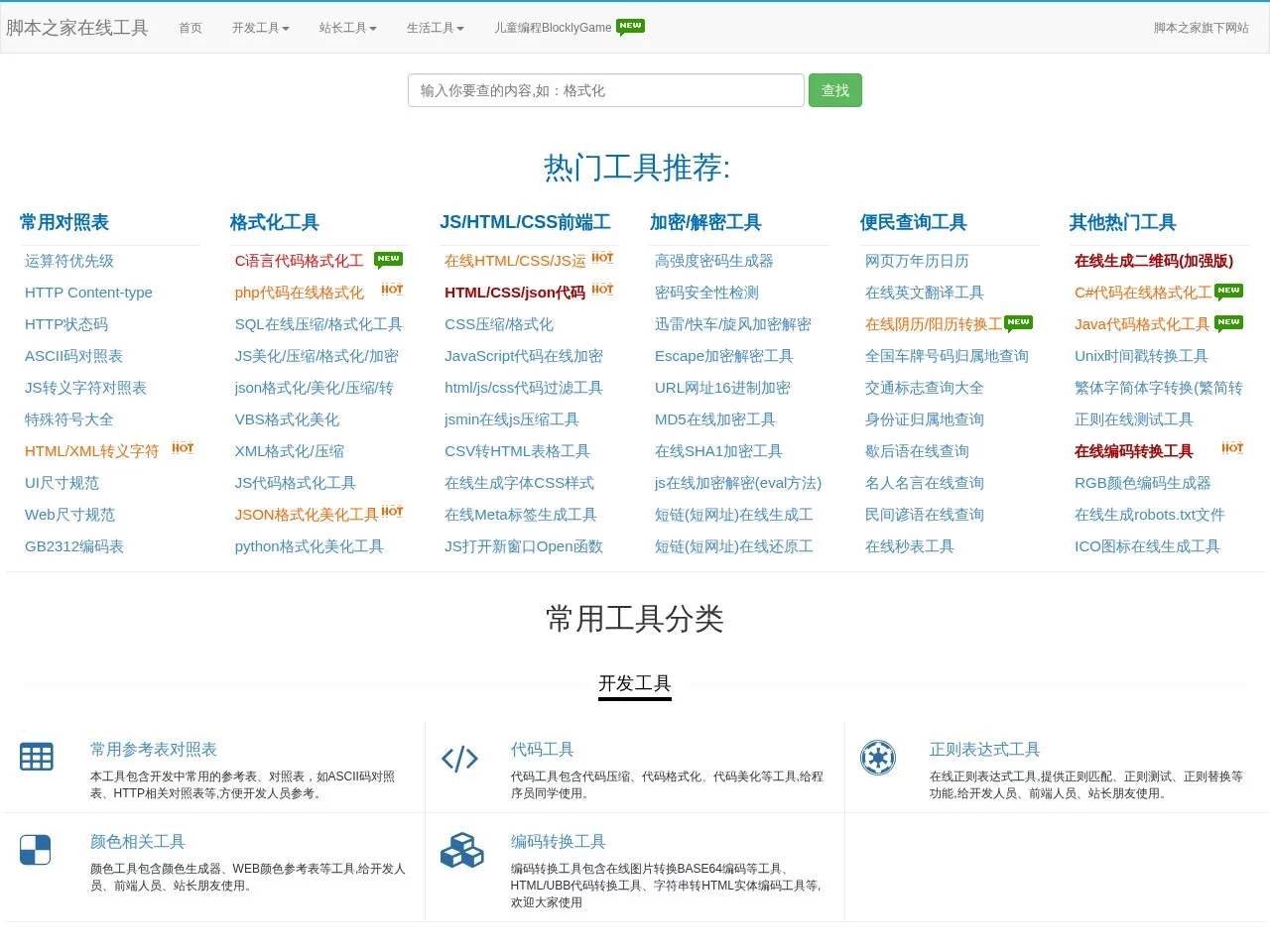Open the HTTP状态码 reference link

pos(65,323)
